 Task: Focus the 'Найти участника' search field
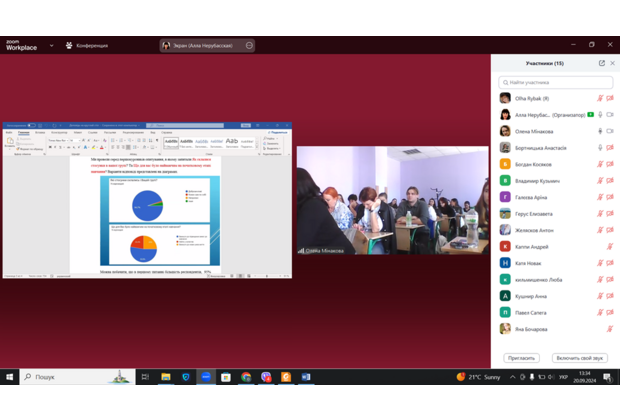point(556,82)
